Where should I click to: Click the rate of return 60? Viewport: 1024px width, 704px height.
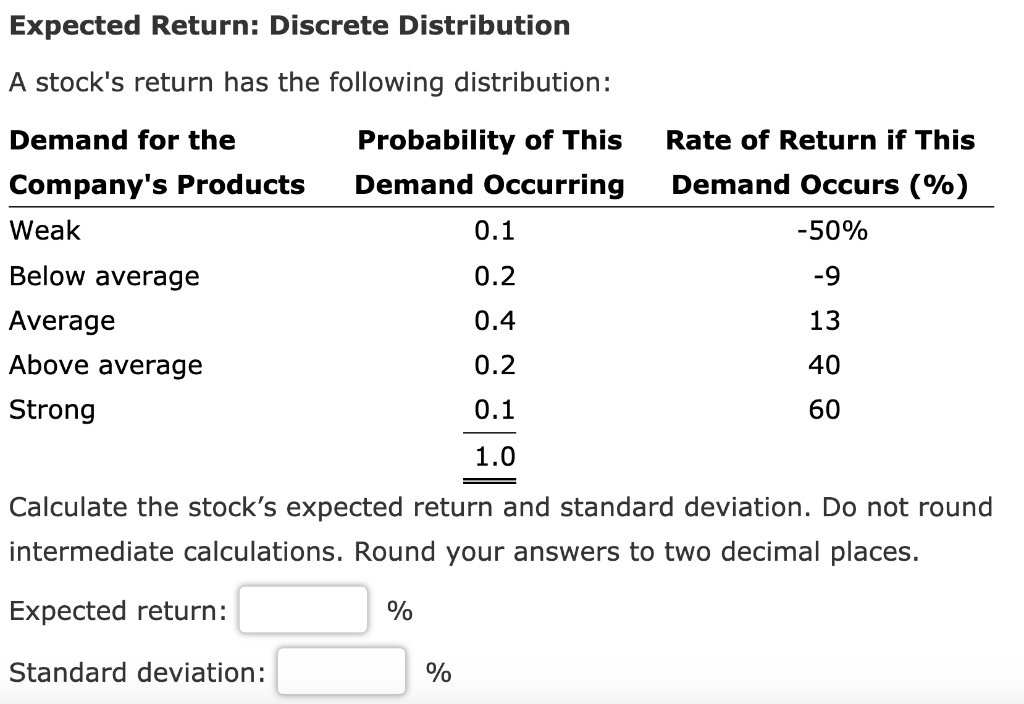826,410
